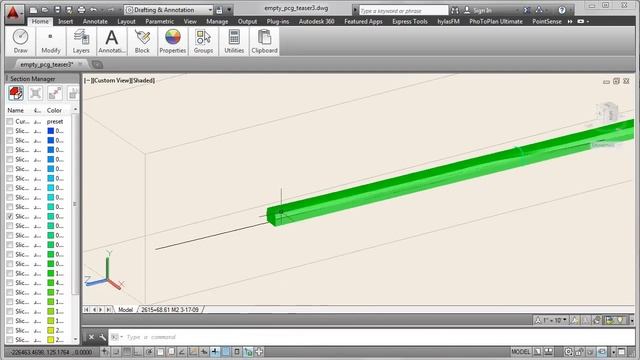Image resolution: width=640 pixels, height=360 pixels.
Task: Click the new drawing tab icon beside file tab
Action: (97, 64)
